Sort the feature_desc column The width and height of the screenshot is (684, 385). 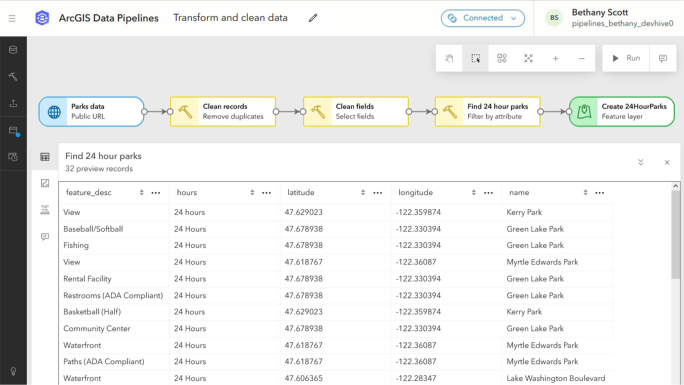pyautogui.click(x=141, y=193)
